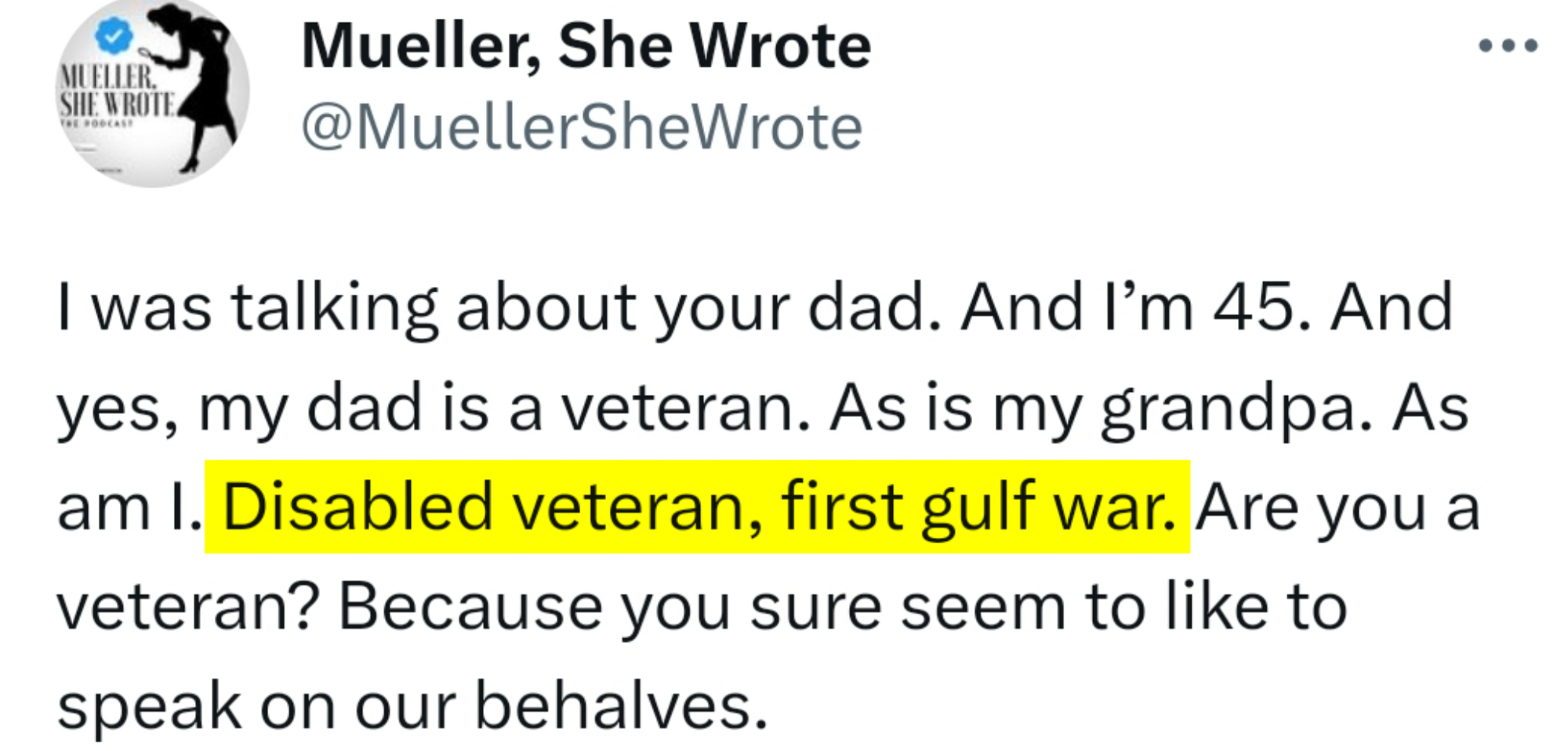The width and height of the screenshot is (1568, 751).
Task: Click the Mueller, She Wrote profile avatar
Action: point(153,94)
